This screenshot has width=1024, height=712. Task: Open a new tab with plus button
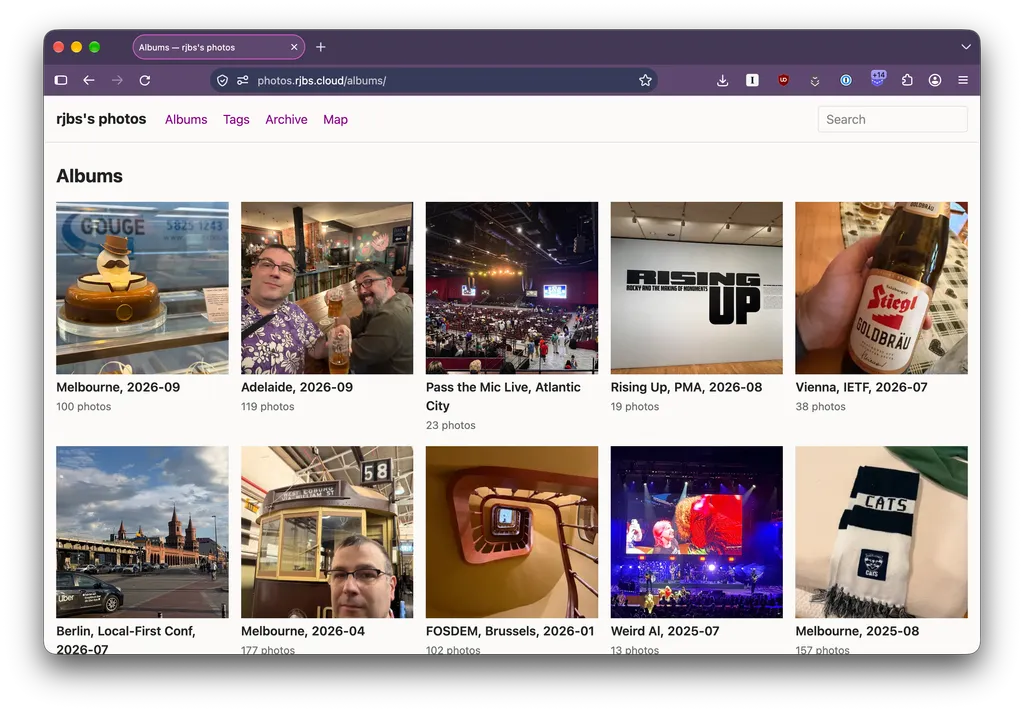tap(321, 47)
